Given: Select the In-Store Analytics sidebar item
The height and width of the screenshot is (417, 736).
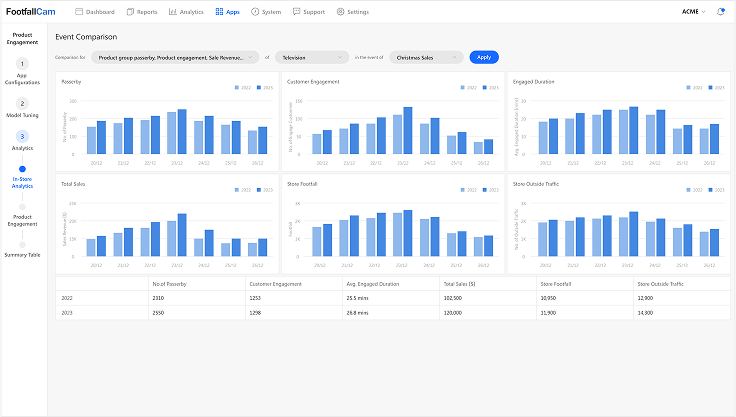Looking at the screenshot, I should [x=22, y=183].
